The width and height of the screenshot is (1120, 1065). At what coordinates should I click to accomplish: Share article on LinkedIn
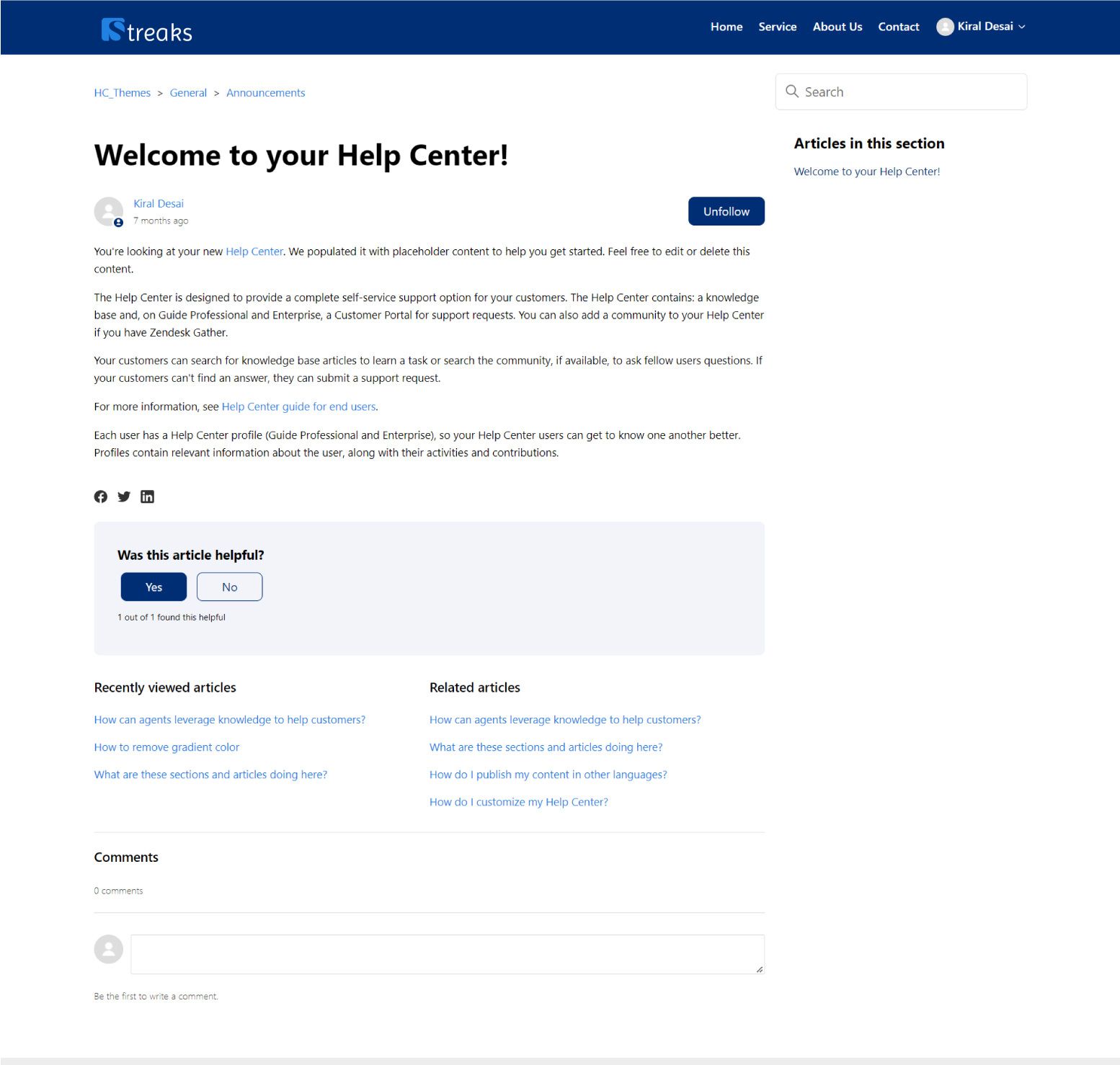point(147,496)
